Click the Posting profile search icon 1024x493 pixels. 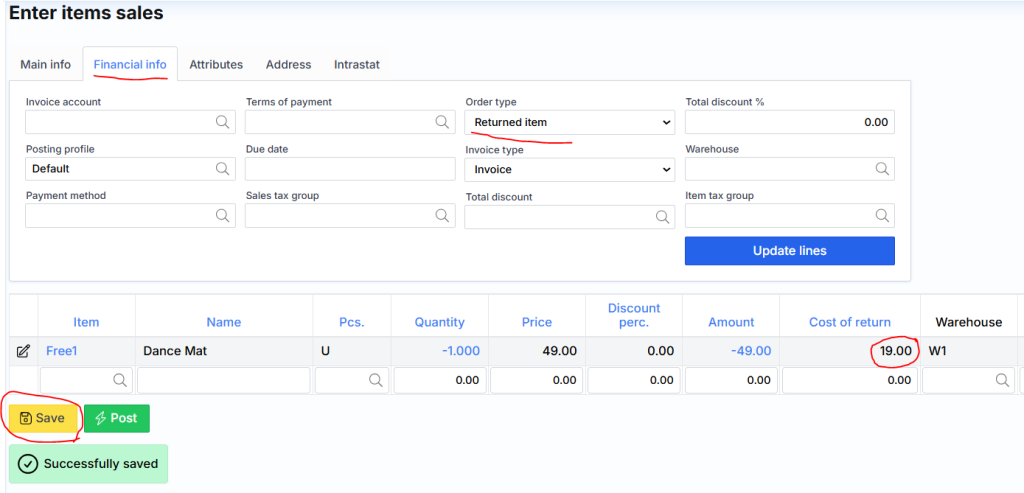[x=222, y=169]
